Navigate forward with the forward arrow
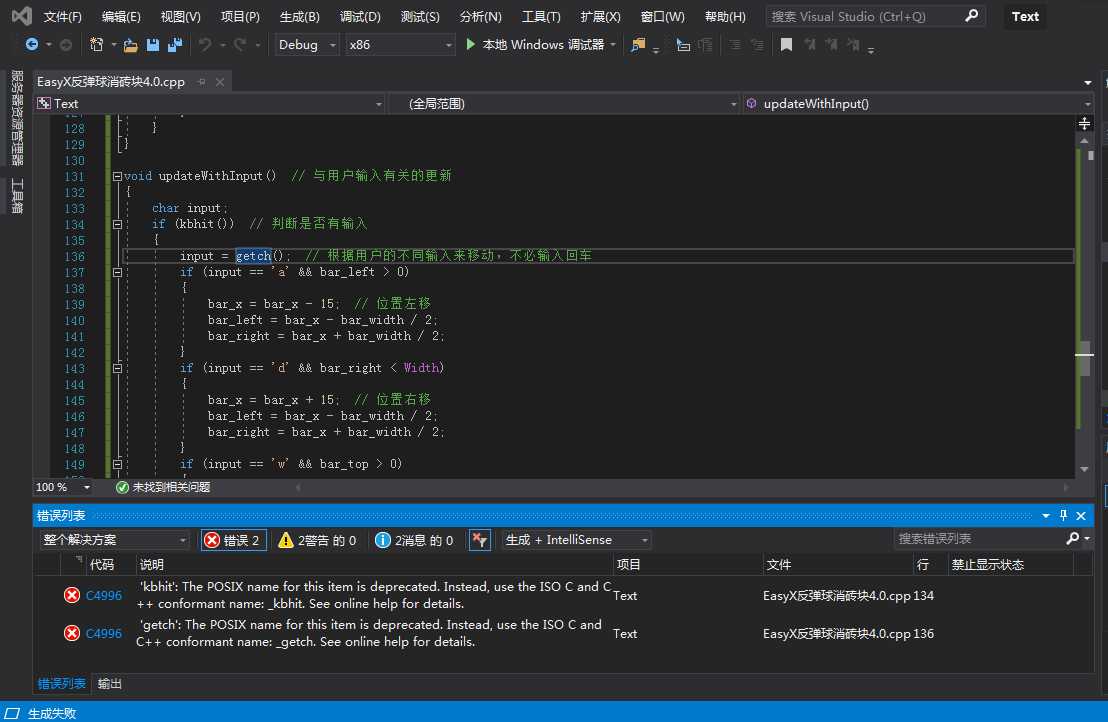The height and width of the screenshot is (722, 1108). [x=66, y=45]
